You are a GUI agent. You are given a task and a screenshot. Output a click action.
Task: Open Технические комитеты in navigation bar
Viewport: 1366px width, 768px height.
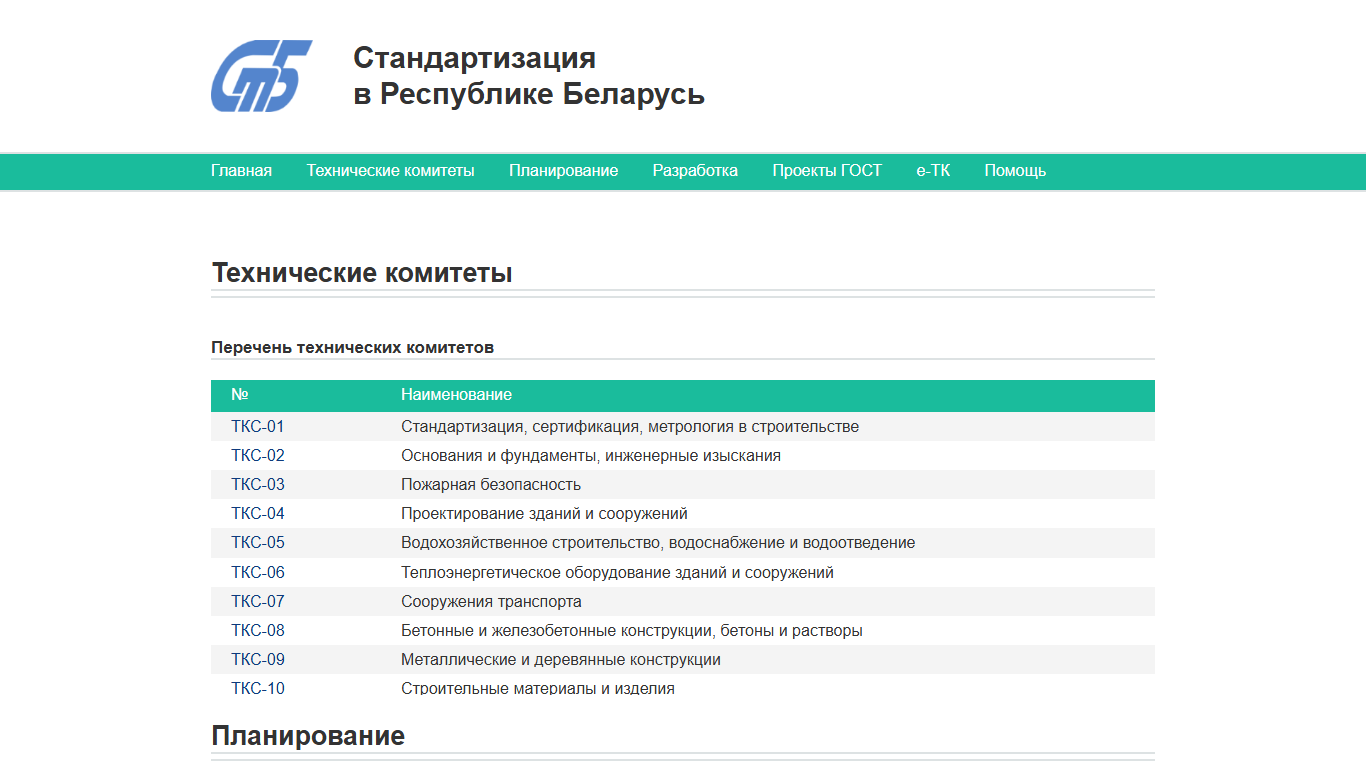pos(390,170)
